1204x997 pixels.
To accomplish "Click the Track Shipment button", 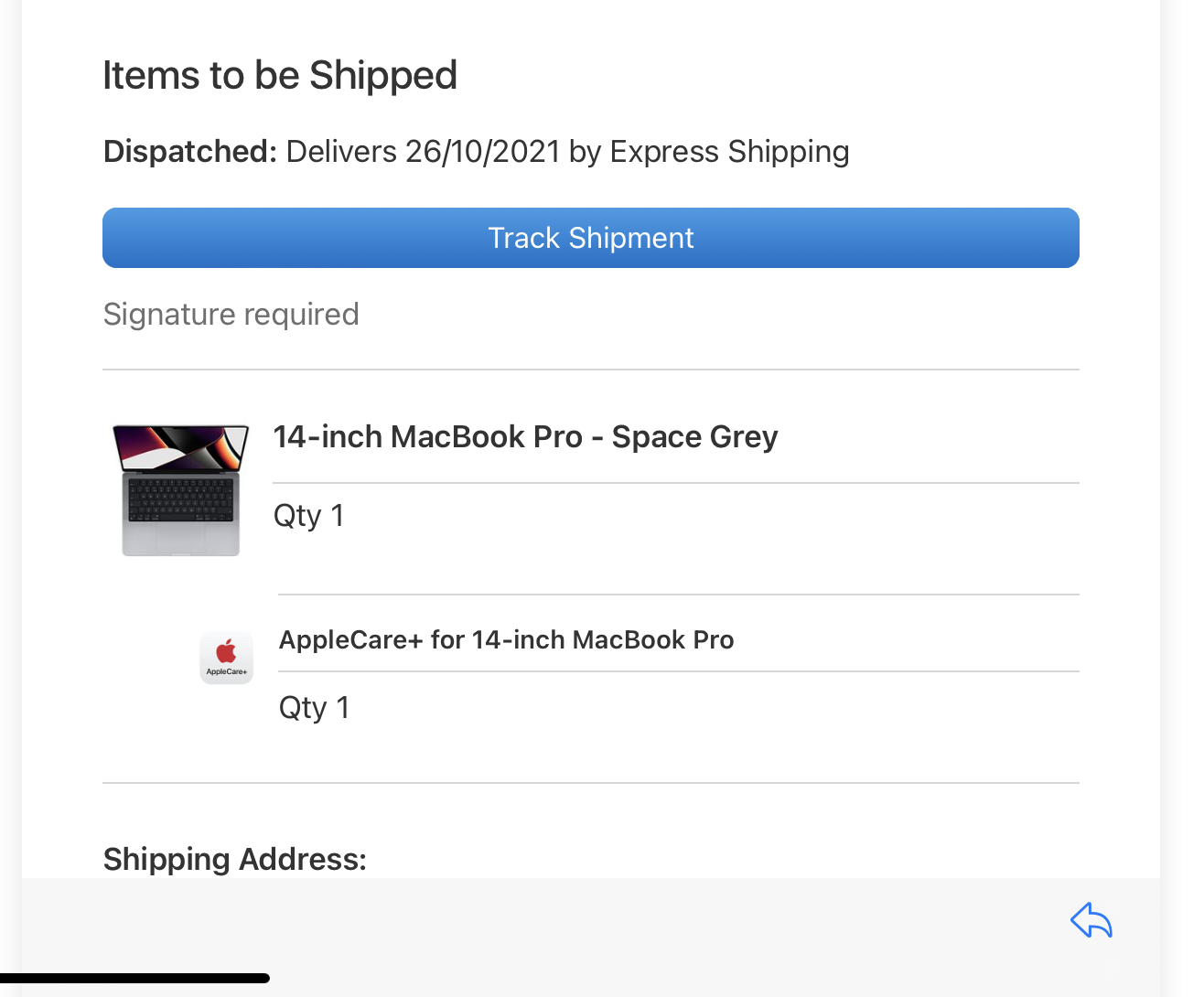I will (x=590, y=238).
